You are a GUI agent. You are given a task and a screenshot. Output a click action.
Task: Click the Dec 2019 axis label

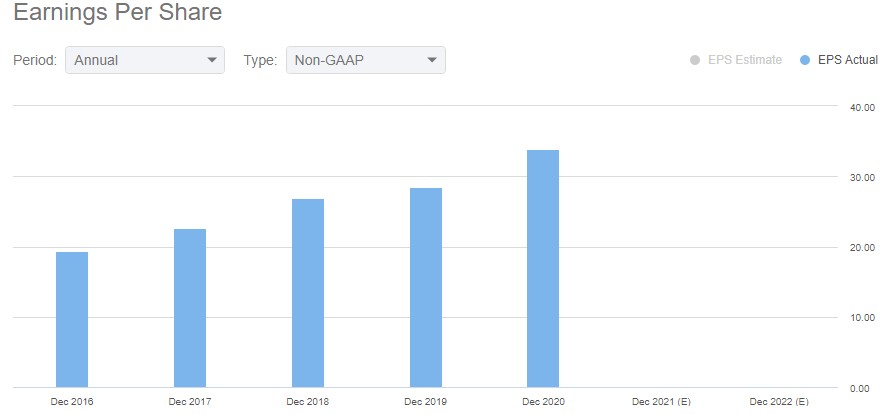[x=426, y=401]
